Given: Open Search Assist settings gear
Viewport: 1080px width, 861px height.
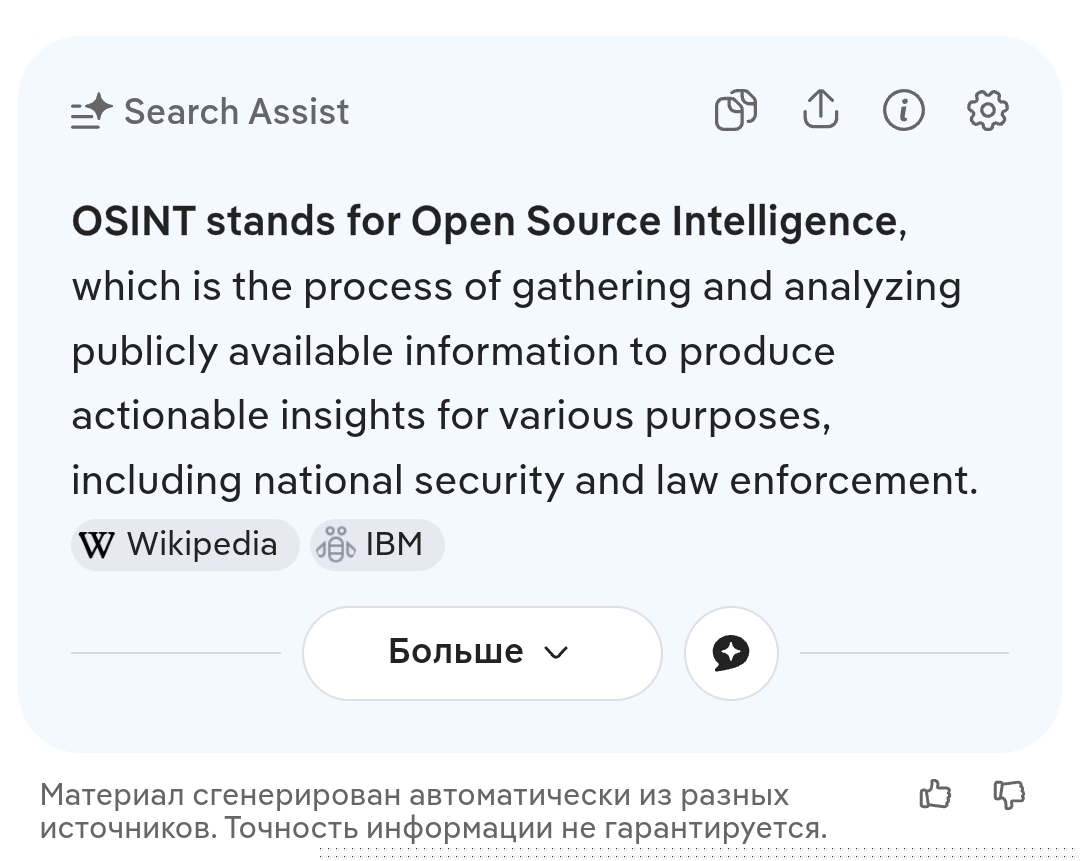Looking at the screenshot, I should point(988,110).
